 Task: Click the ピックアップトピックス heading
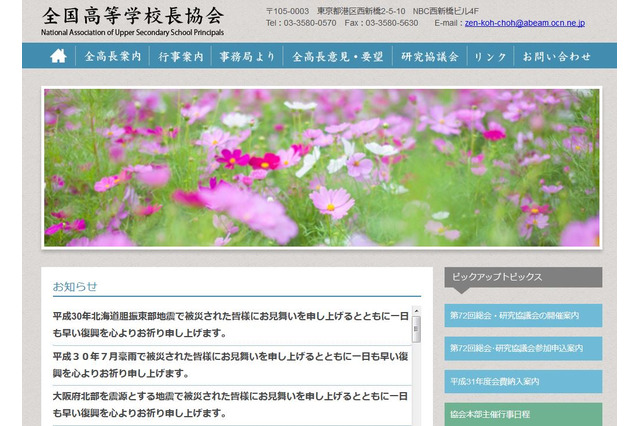[497, 277]
